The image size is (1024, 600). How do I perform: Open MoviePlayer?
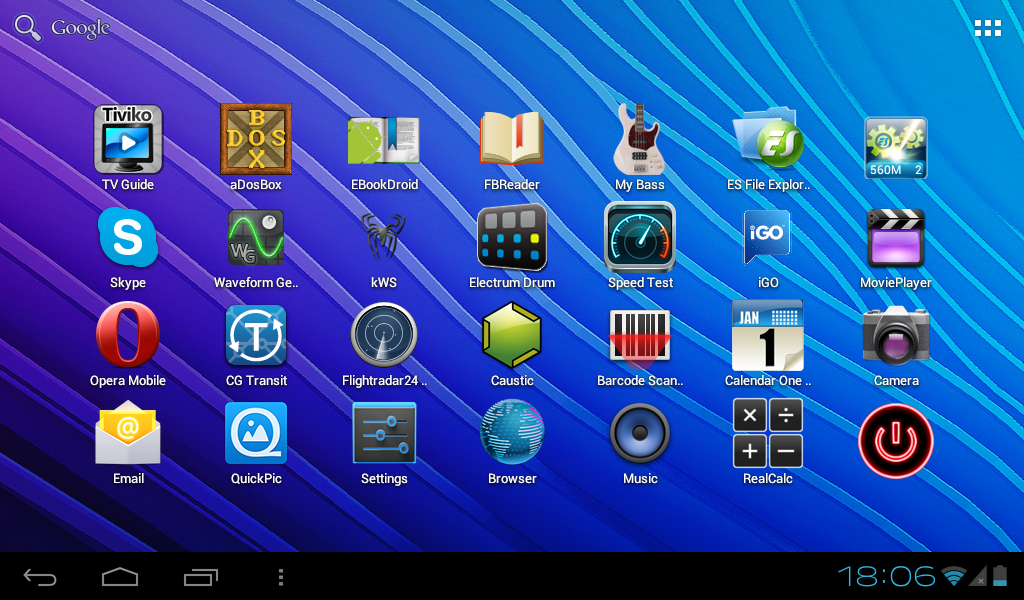coord(896,238)
